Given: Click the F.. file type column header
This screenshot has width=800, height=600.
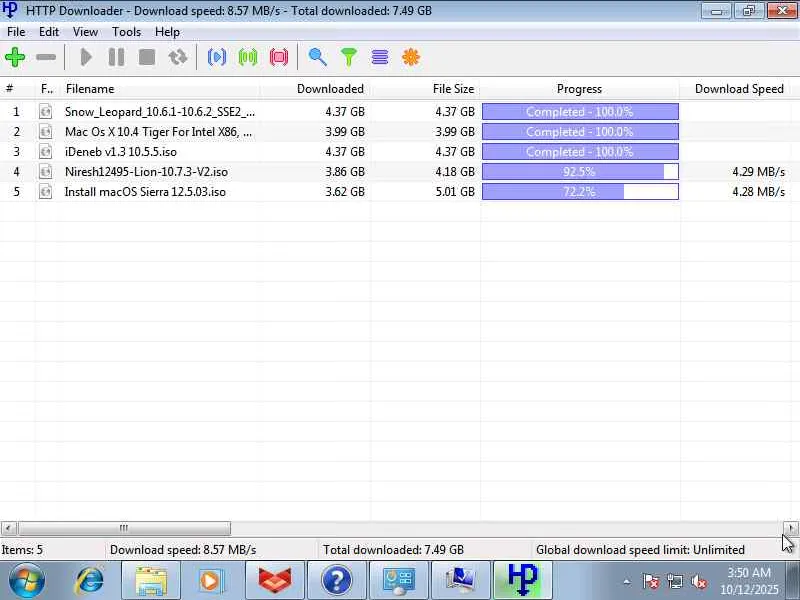Looking at the screenshot, I should 47,89.
